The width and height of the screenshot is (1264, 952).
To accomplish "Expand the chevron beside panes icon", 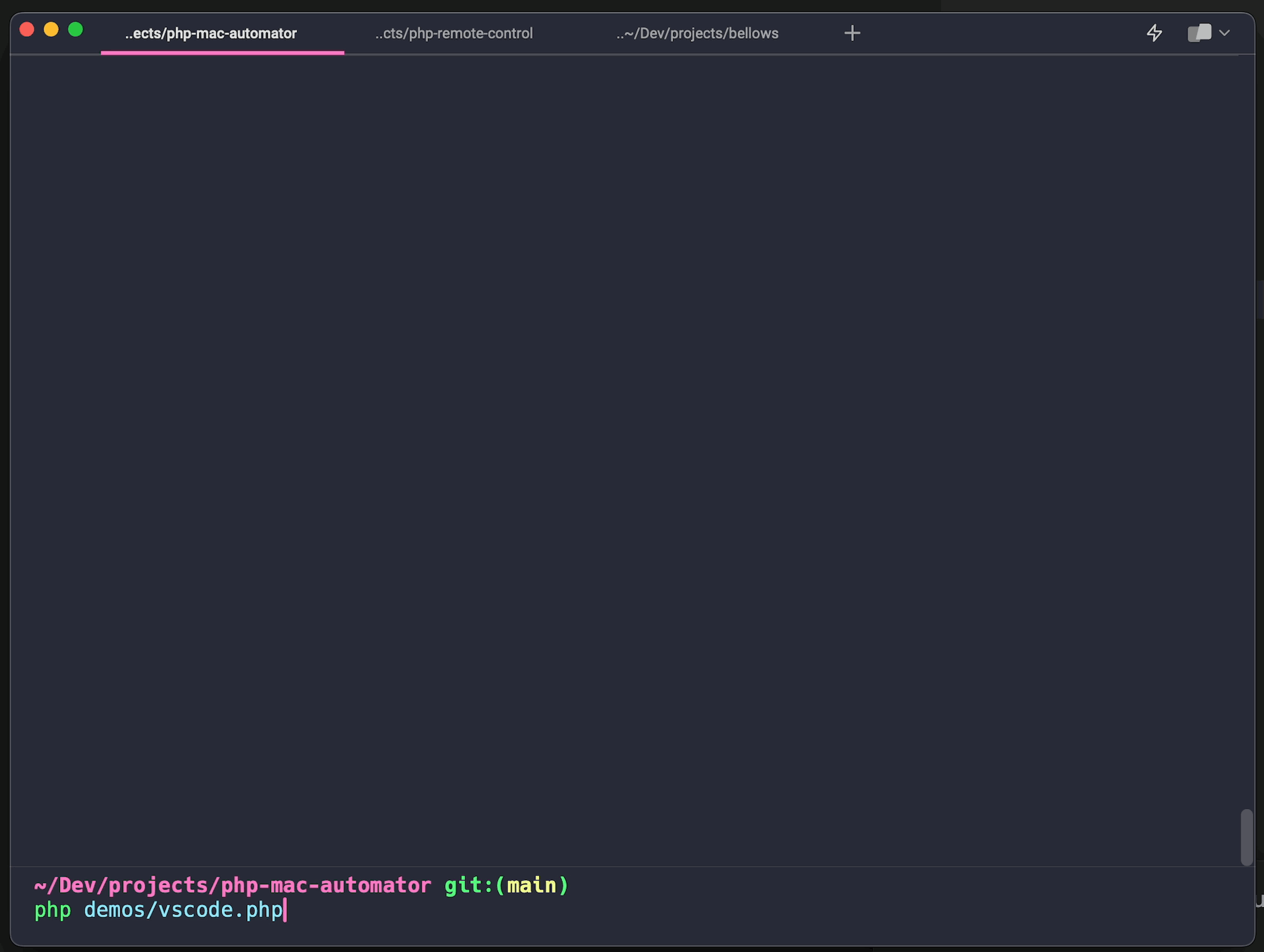I will click(1224, 33).
